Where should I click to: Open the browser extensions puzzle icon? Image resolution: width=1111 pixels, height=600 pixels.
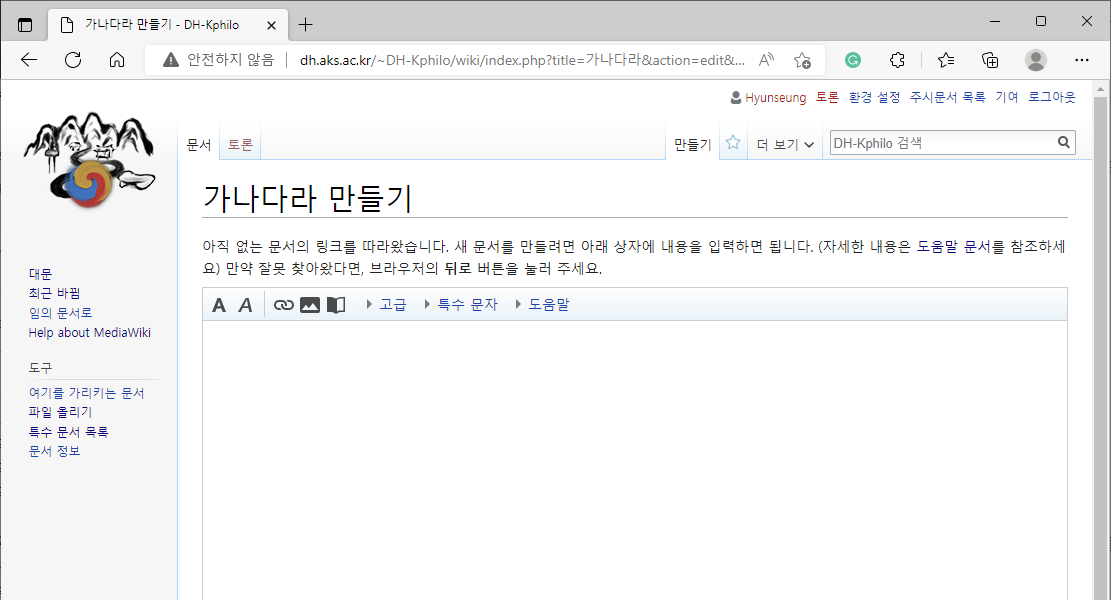pos(897,60)
